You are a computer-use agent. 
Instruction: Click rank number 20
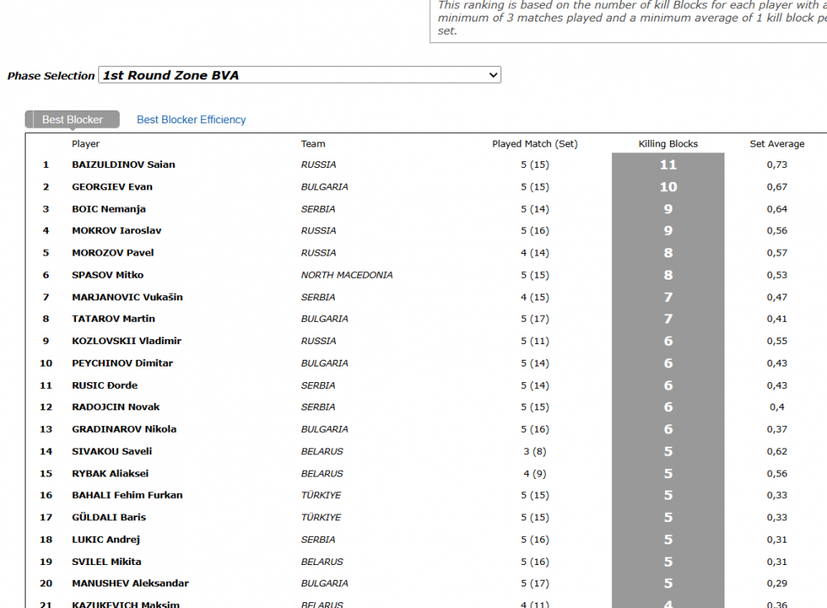(x=46, y=583)
